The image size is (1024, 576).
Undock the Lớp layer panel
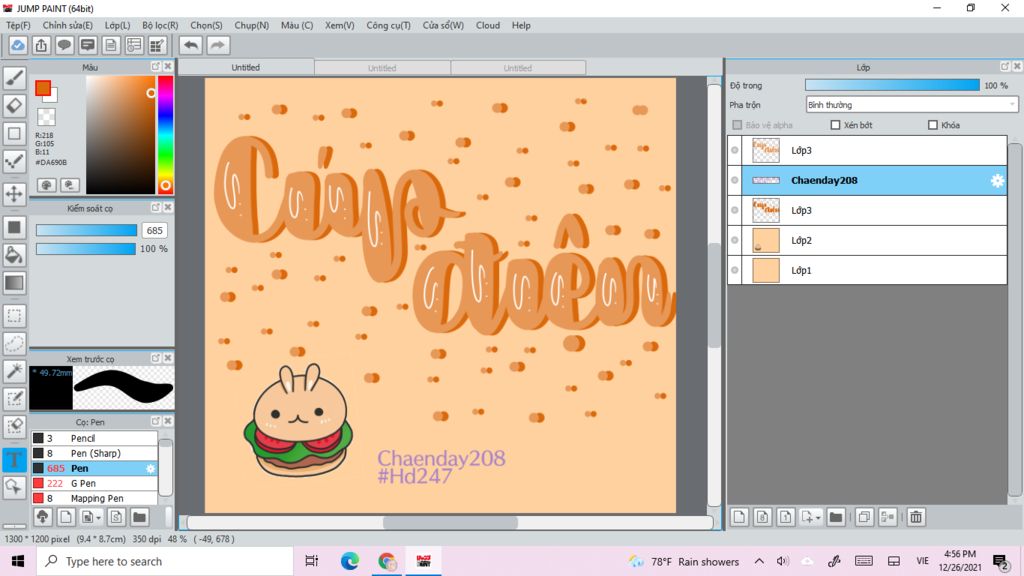click(1004, 67)
